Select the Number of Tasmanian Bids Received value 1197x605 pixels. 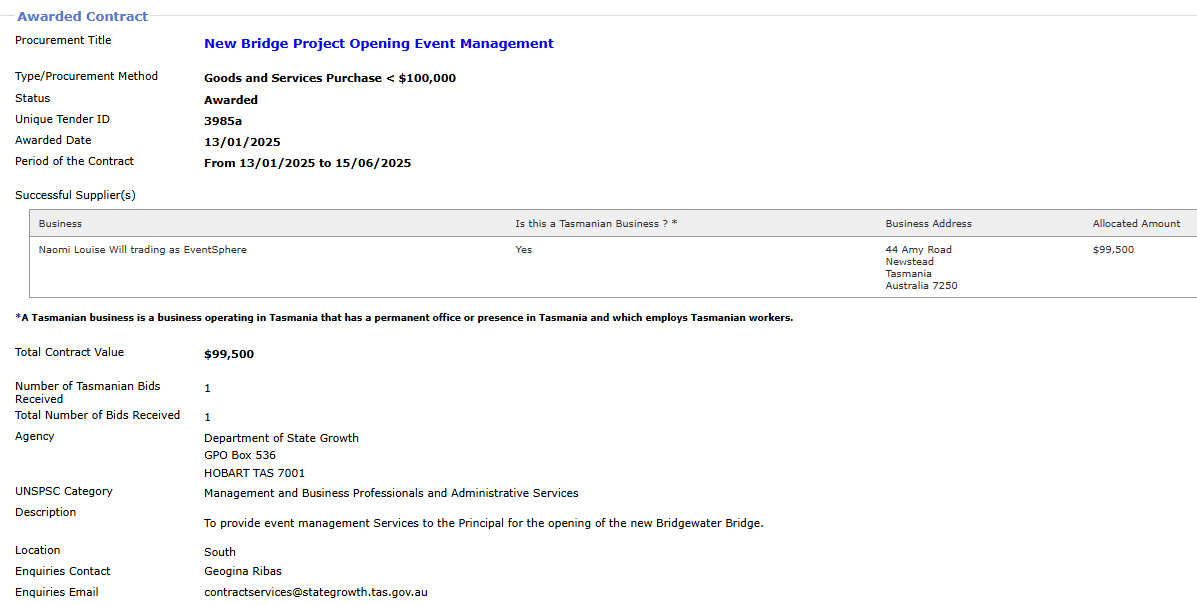(x=208, y=388)
